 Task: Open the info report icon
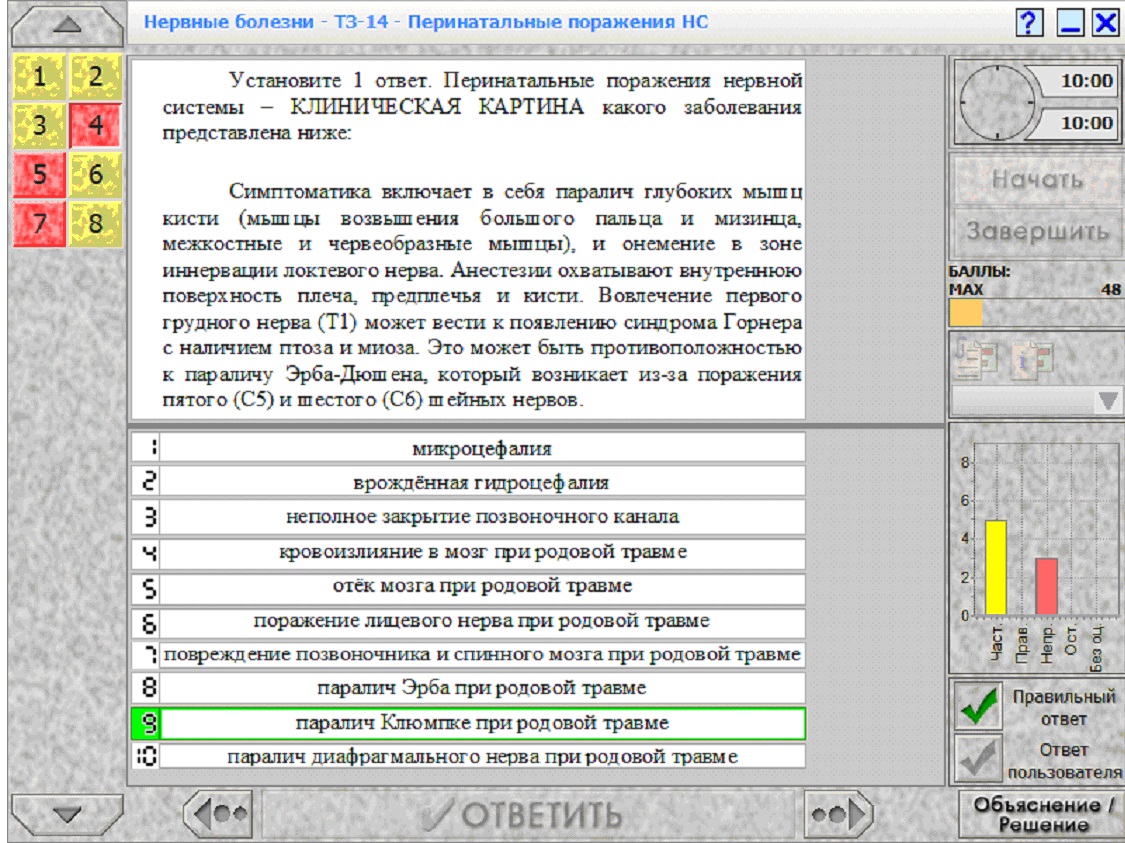[1032, 357]
